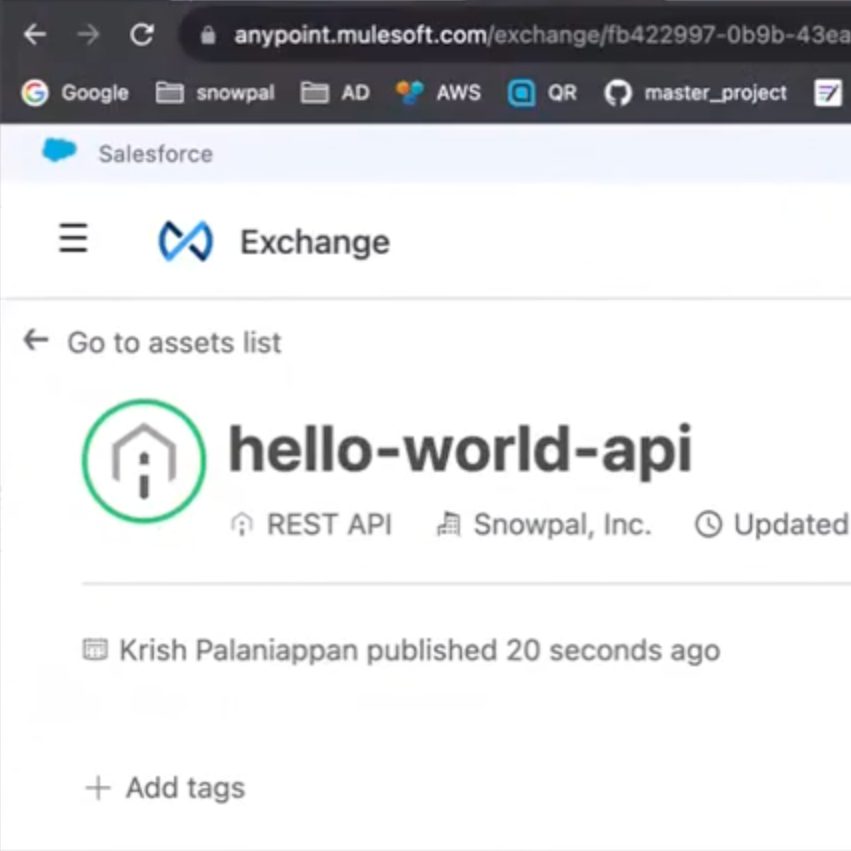The height and width of the screenshot is (851, 851).
Task: Click the Exchange title text
Action: point(315,242)
